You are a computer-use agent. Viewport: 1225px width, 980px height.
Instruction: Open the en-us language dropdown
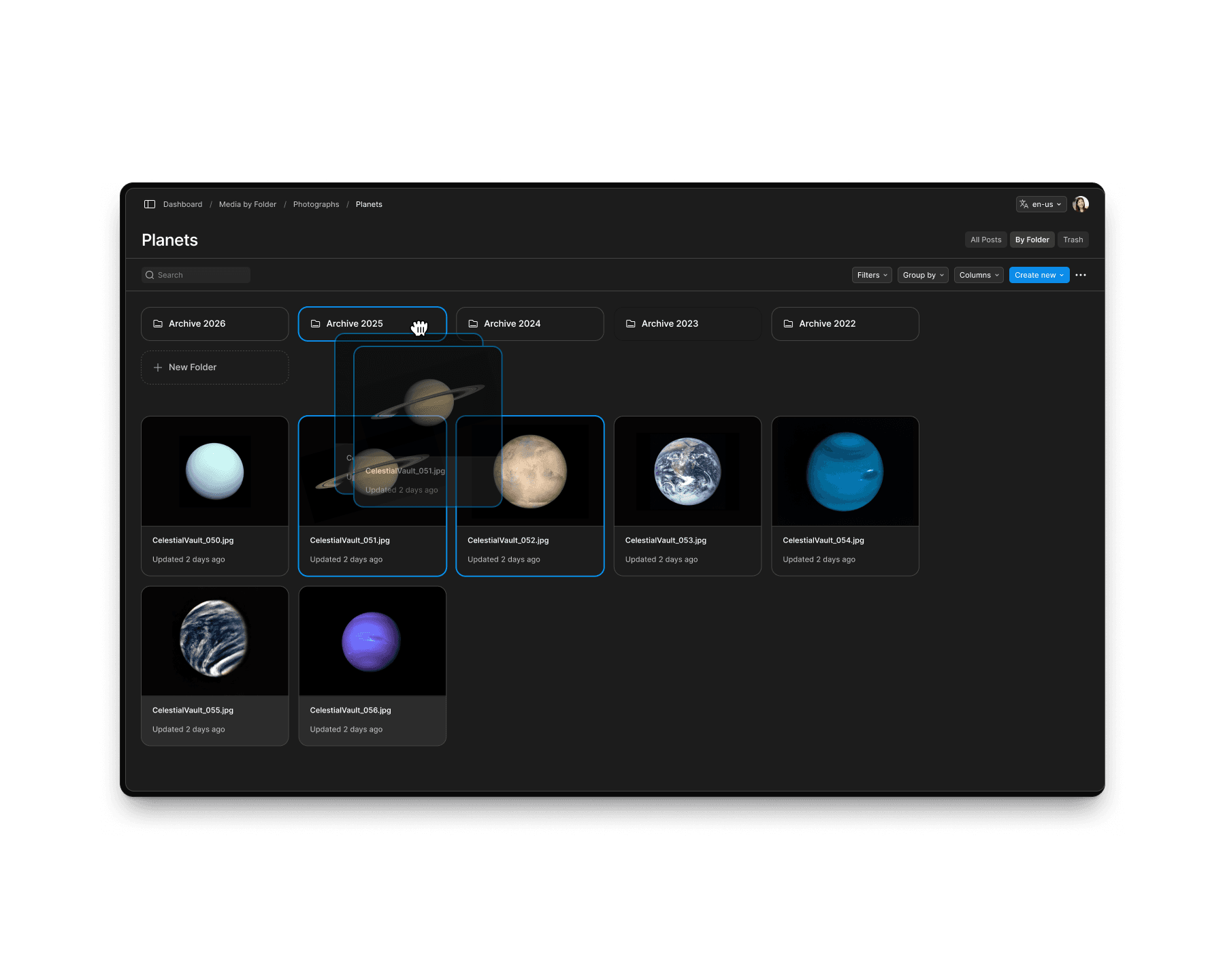pyautogui.click(x=1041, y=204)
